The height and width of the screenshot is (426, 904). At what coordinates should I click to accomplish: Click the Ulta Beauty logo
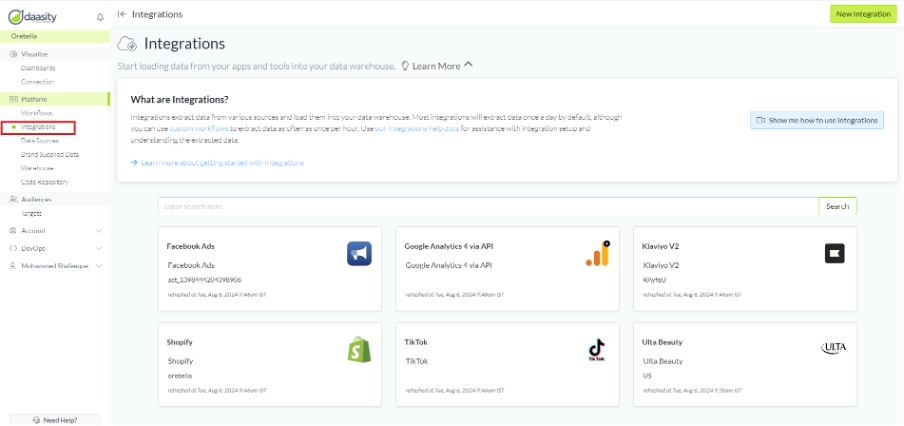click(833, 348)
